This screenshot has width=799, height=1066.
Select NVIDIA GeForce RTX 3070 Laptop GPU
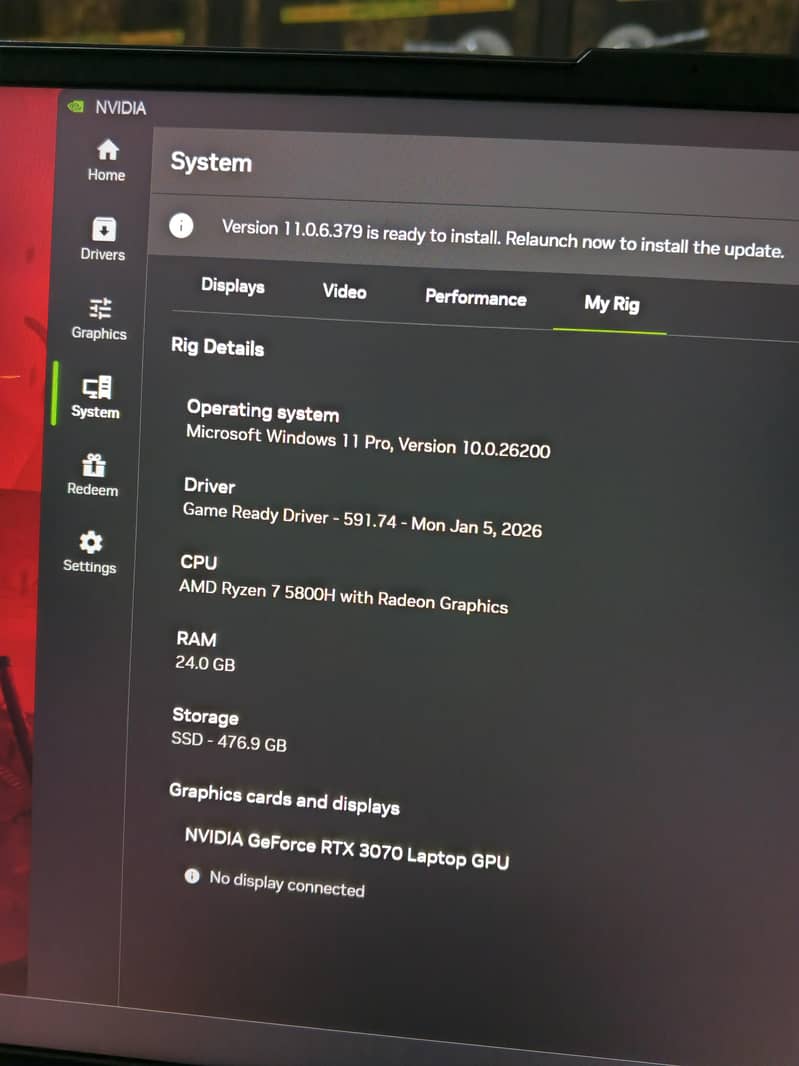click(x=347, y=848)
